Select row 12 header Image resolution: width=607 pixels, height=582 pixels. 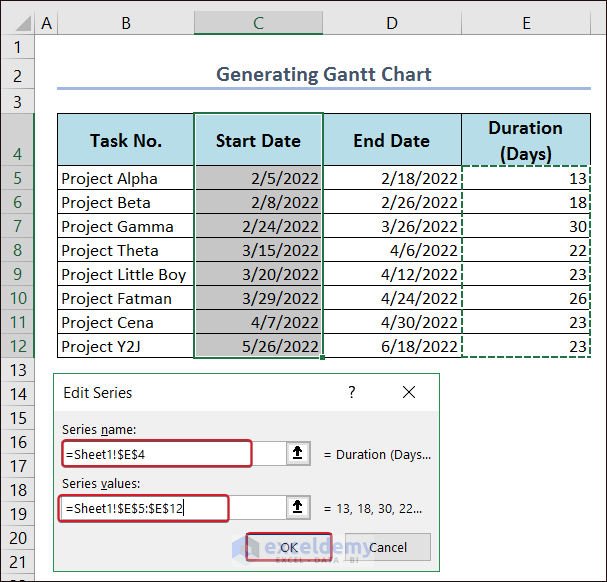(17, 346)
